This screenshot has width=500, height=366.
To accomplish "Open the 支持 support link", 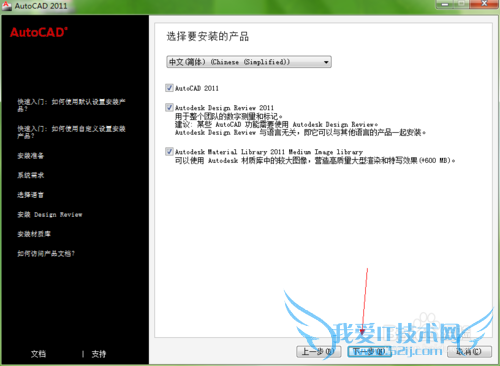I will (x=99, y=354).
